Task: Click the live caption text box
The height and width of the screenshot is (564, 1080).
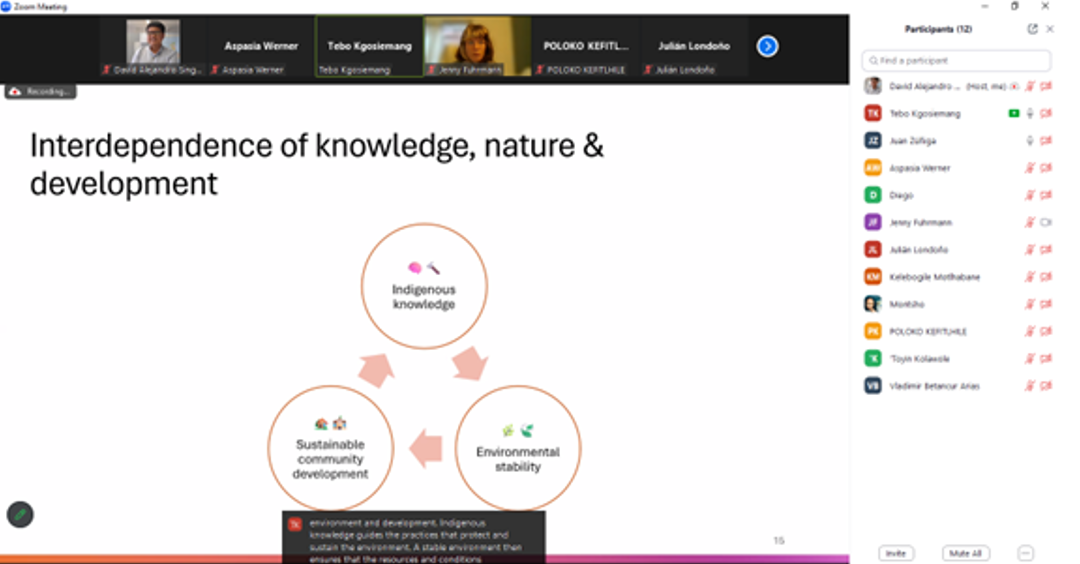Action: tap(414, 537)
